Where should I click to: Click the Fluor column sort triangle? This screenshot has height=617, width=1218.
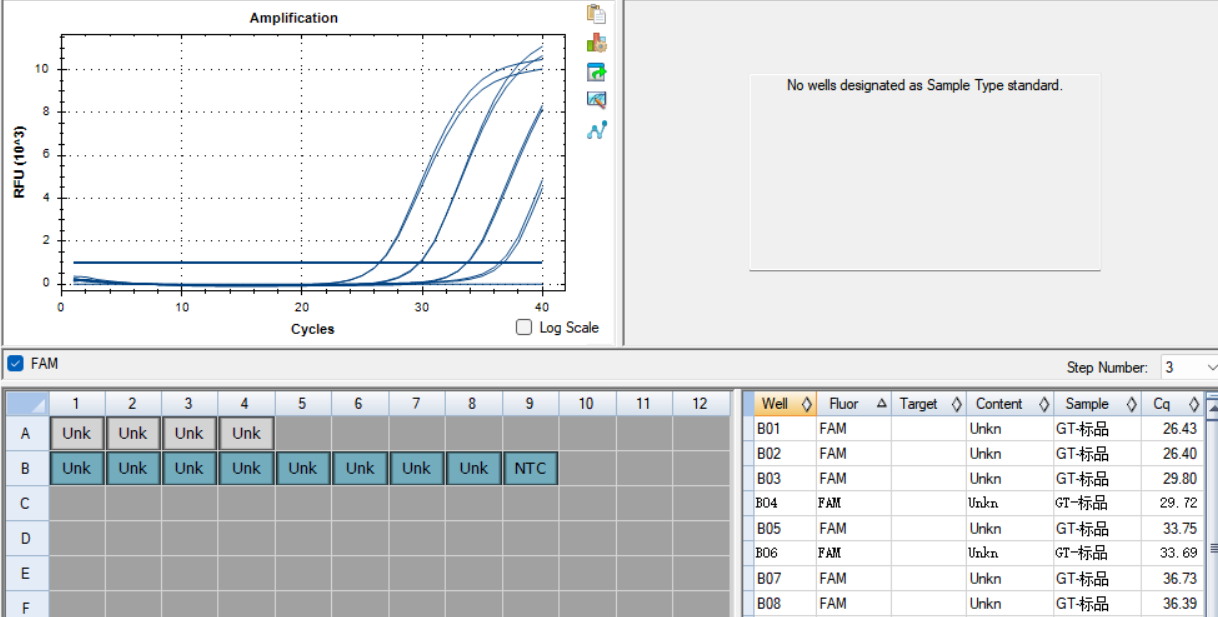click(x=881, y=404)
